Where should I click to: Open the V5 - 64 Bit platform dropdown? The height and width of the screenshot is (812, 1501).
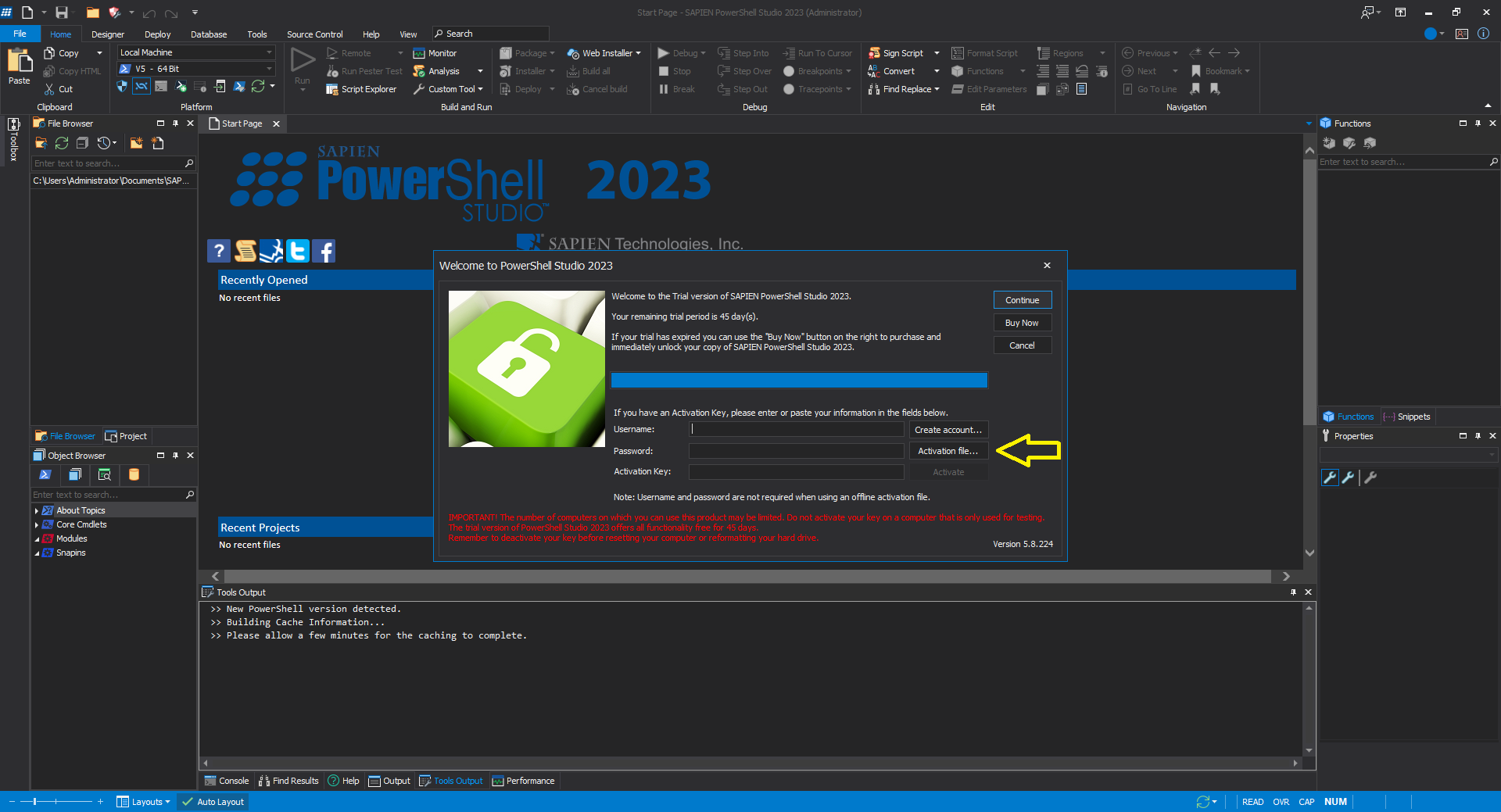[x=196, y=69]
